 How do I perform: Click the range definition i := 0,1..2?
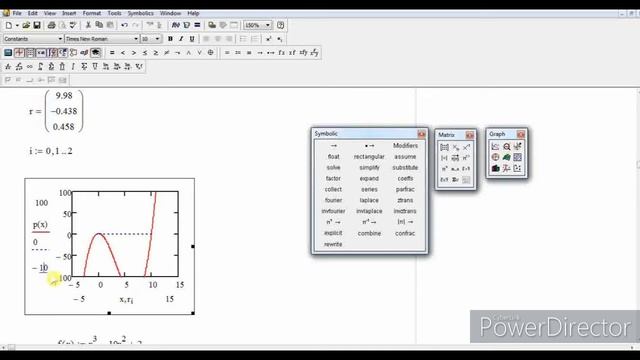point(51,151)
